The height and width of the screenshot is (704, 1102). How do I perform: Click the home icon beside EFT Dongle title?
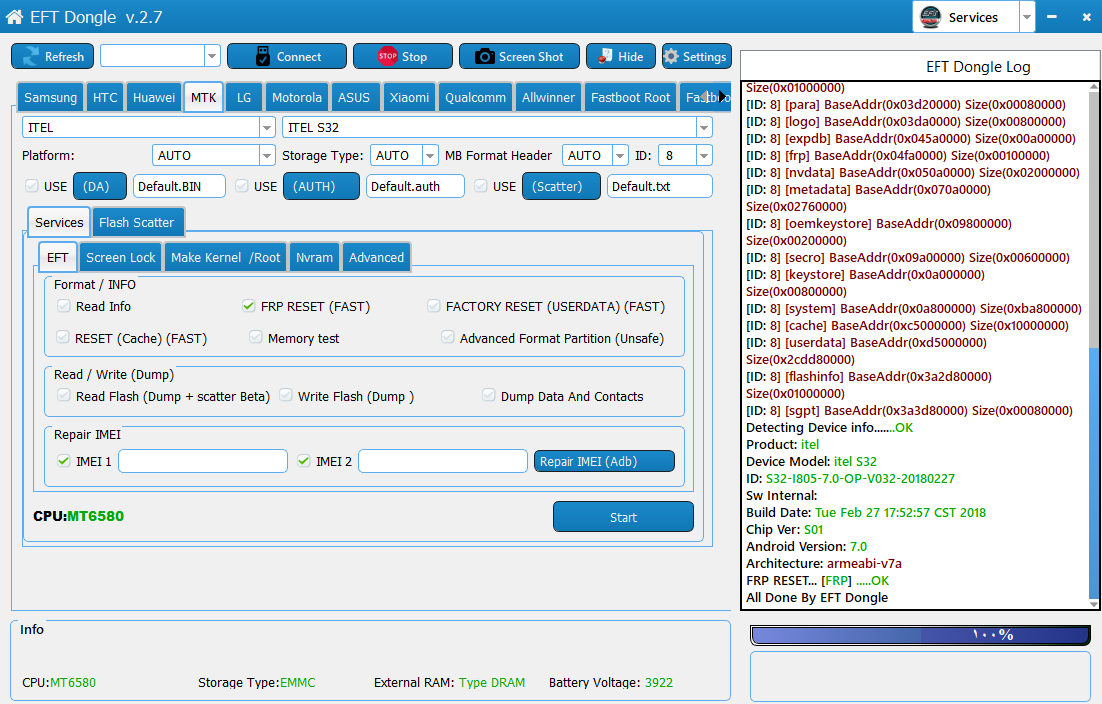coord(14,17)
